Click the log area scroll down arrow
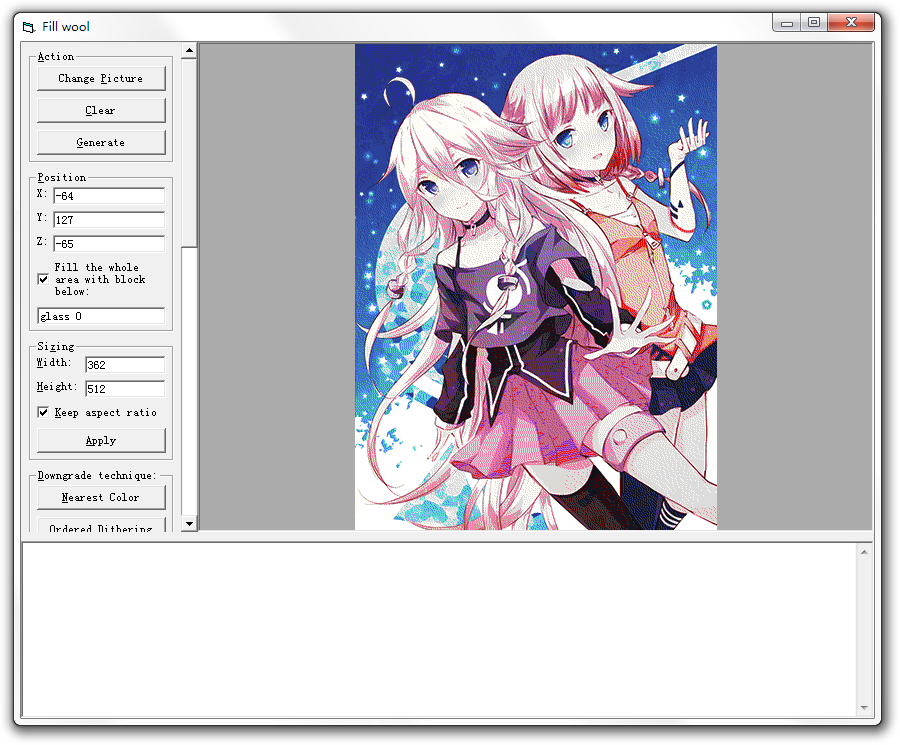The image size is (900, 745). [x=864, y=708]
